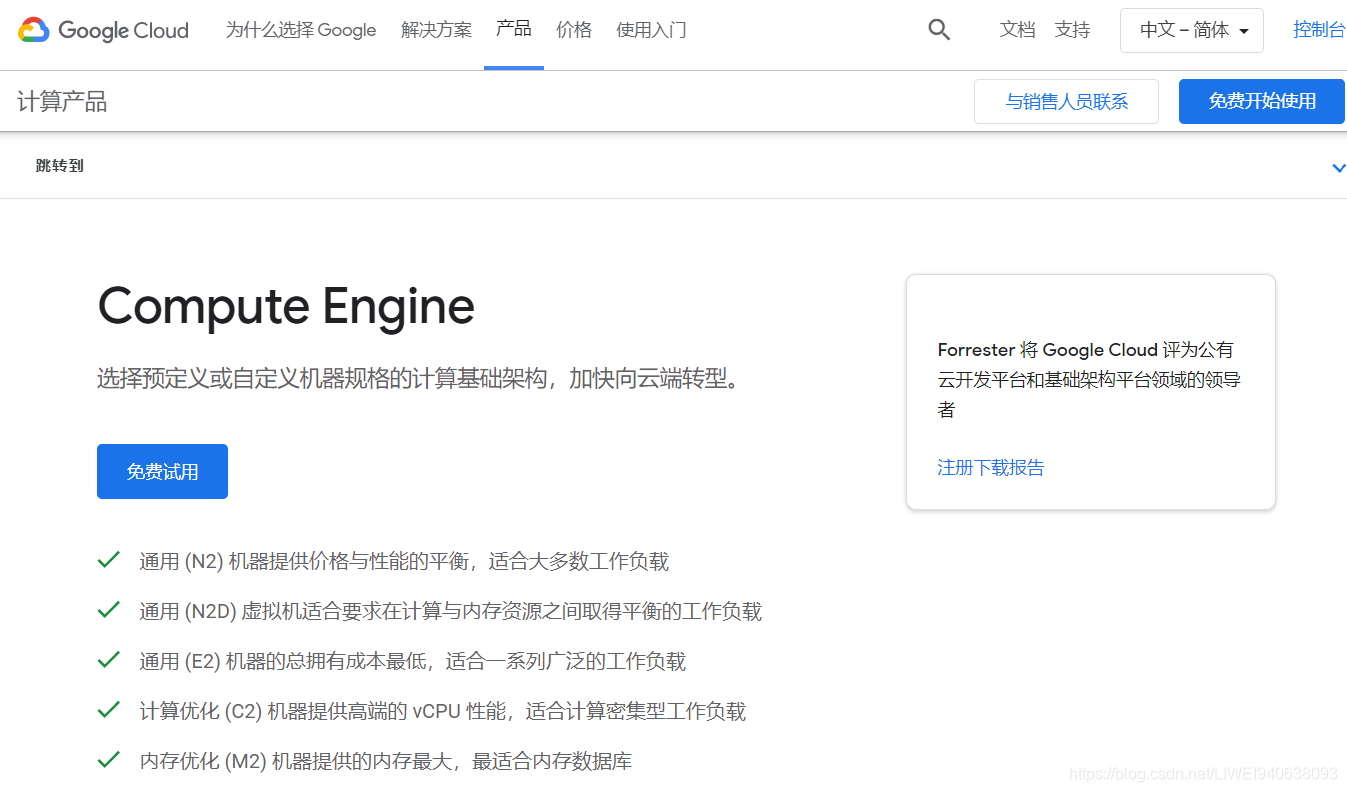Click 与销售人员联系
The width and height of the screenshot is (1347, 792).
pos(1065,101)
